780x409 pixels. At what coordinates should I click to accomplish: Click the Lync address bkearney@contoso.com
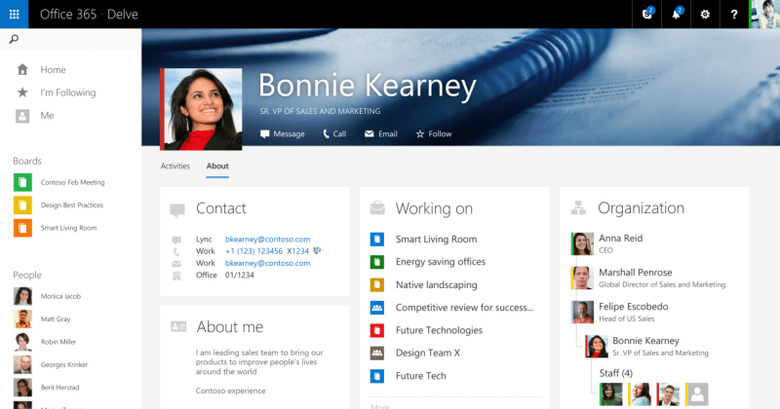[x=268, y=239]
